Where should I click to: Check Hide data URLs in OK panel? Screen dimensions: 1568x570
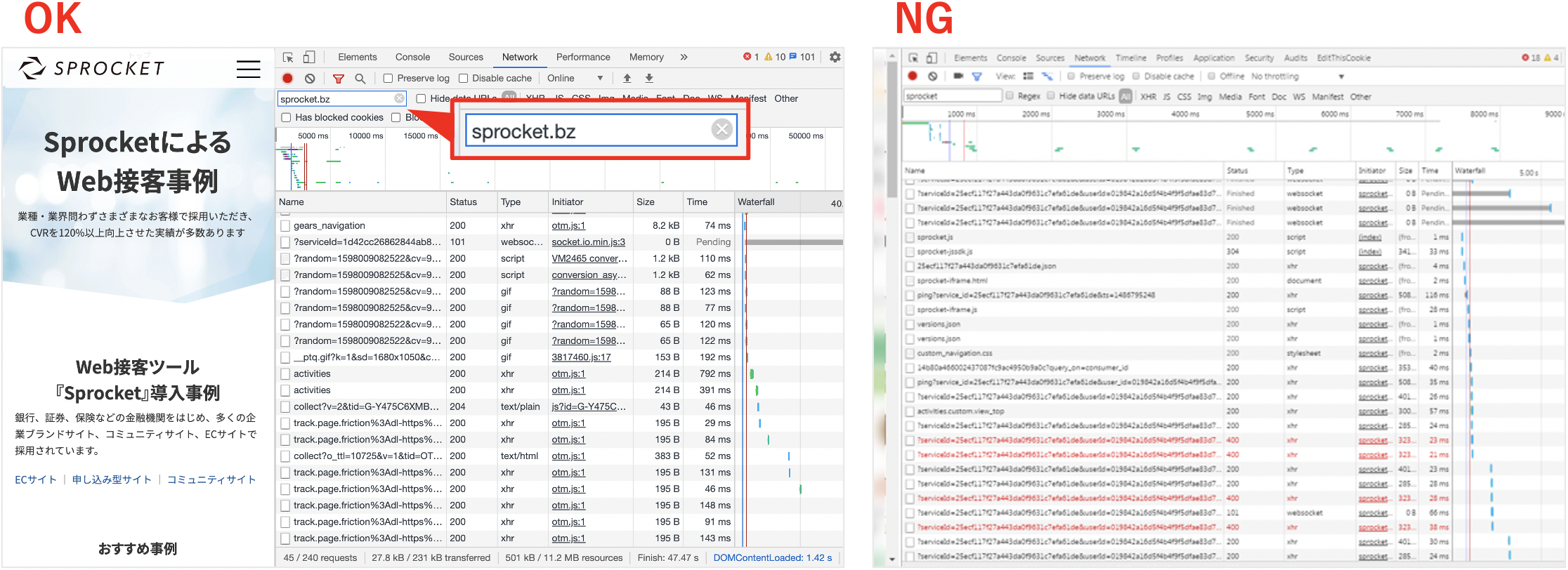pos(421,99)
